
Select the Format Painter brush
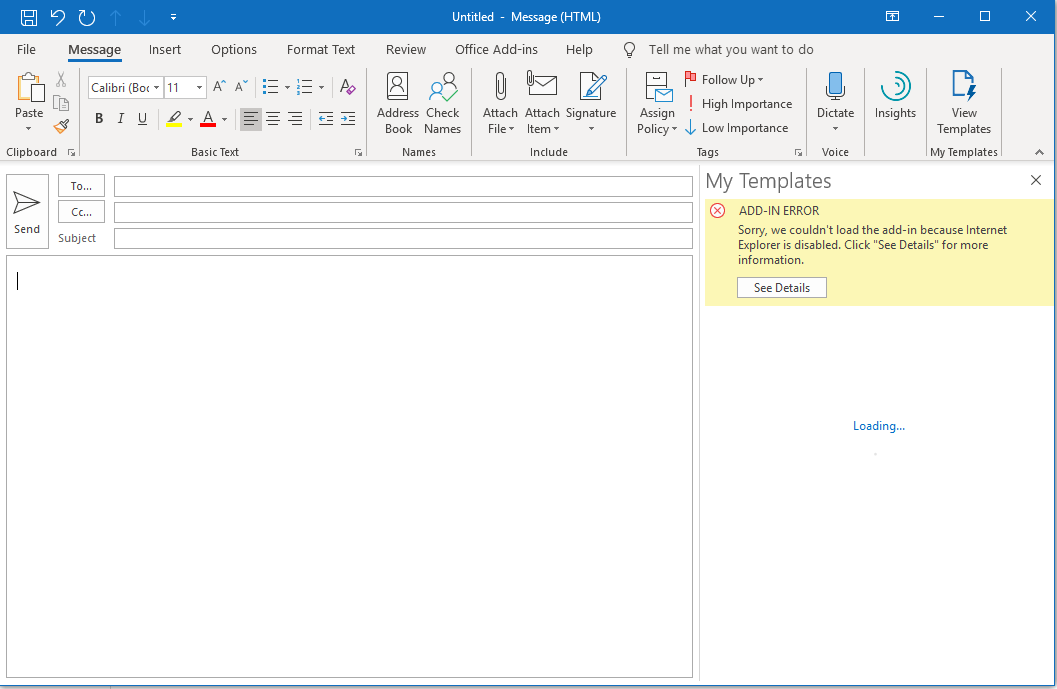tap(61, 126)
